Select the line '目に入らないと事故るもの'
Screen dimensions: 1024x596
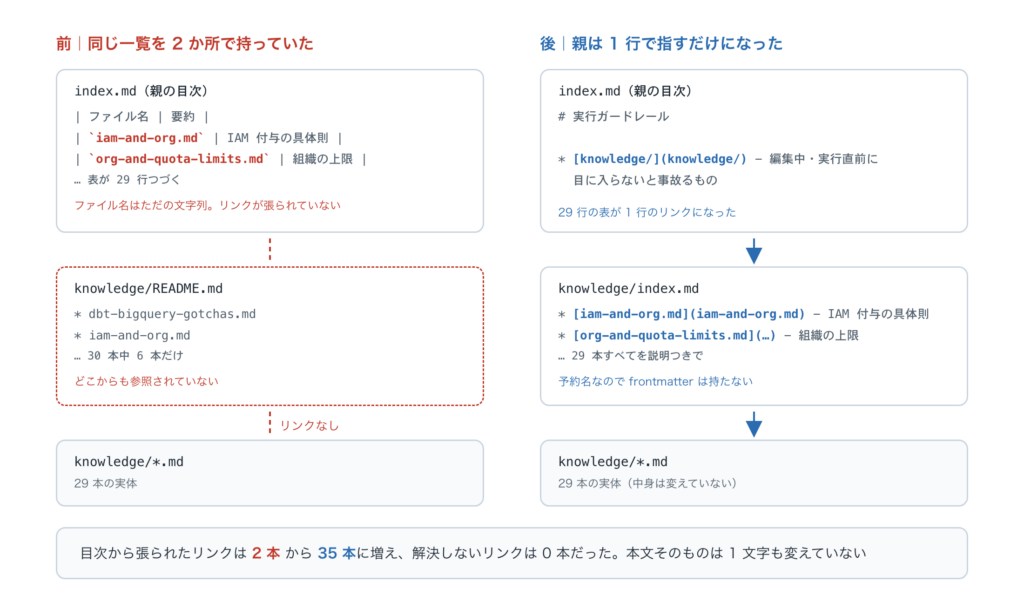pyautogui.click(x=645, y=180)
